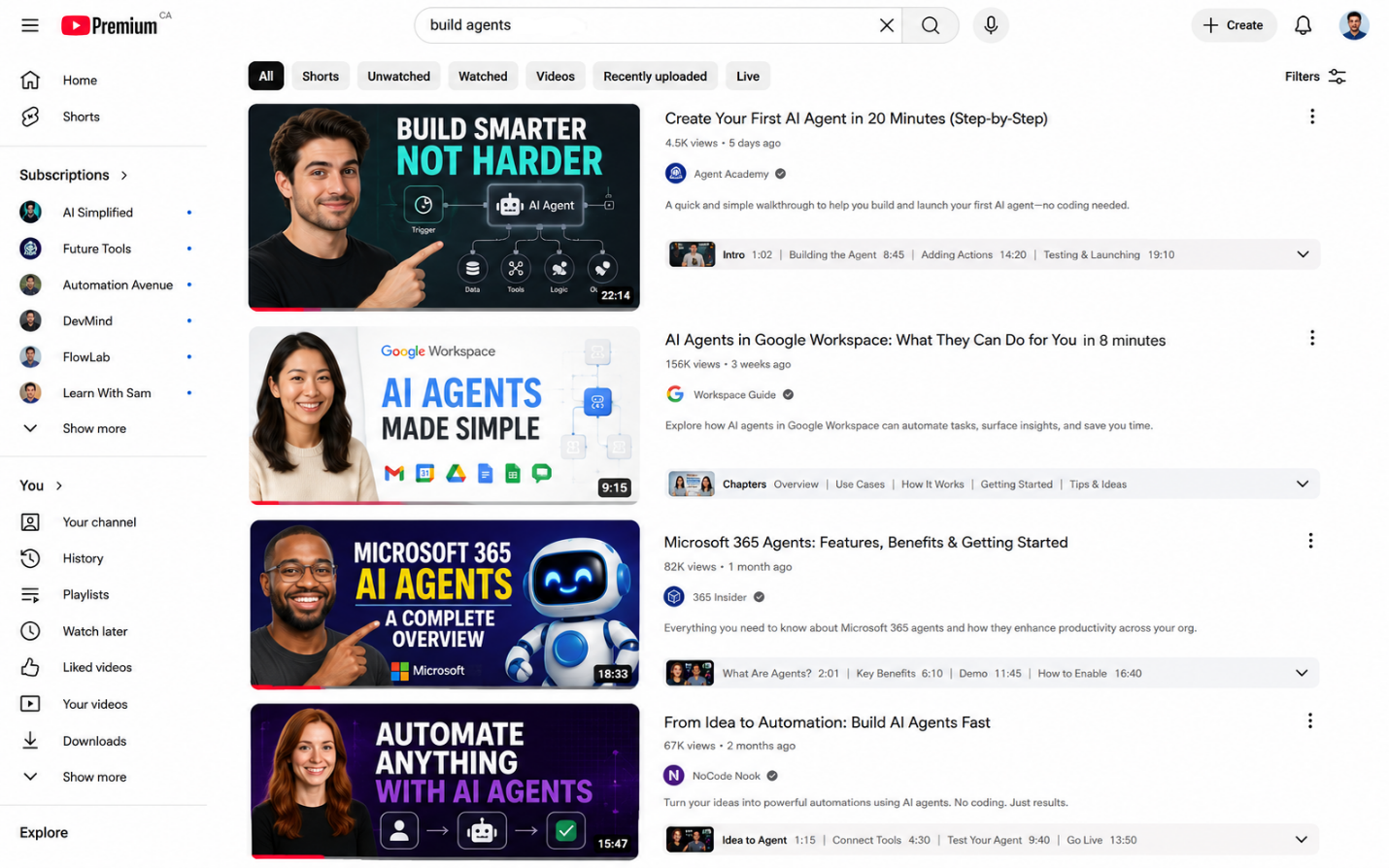Open 'From Idea to Automation' video title

coord(827,722)
